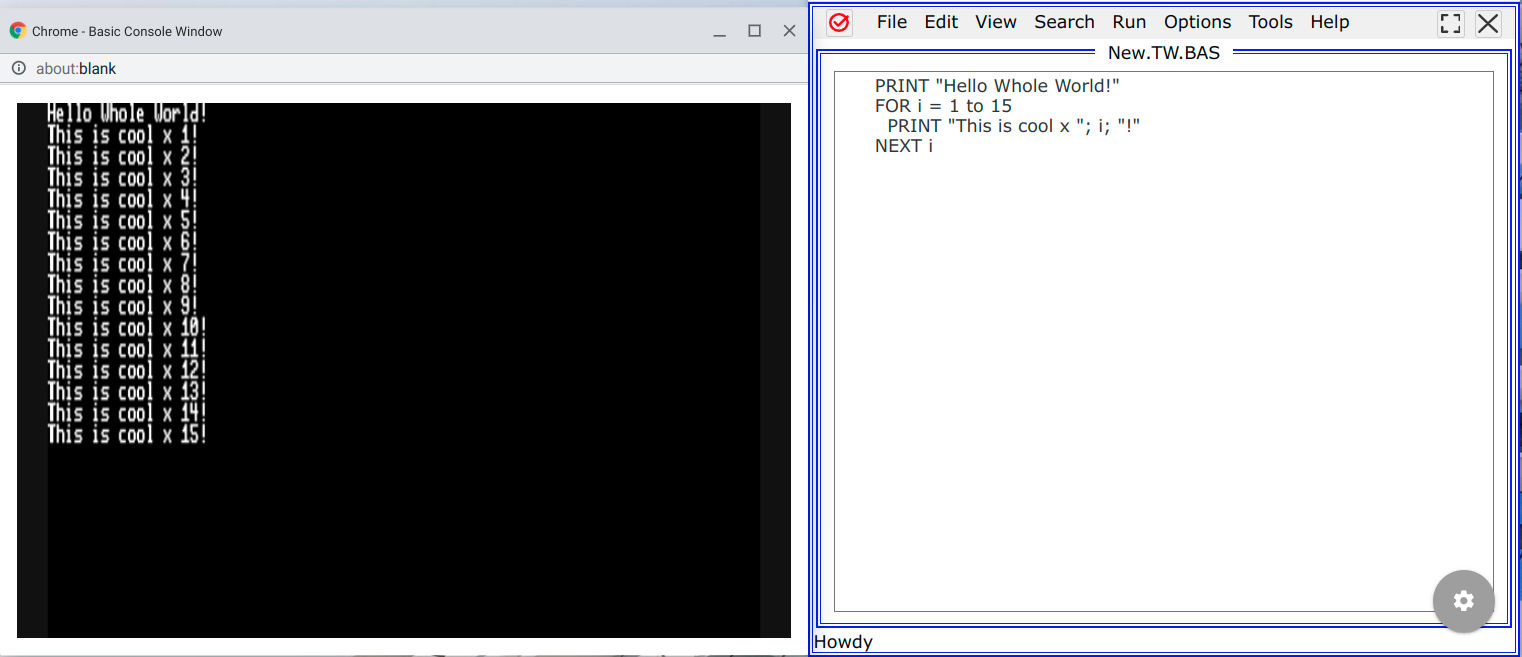Expand the View menu
The width and height of the screenshot is (1522, 657).
(x=995, y=22)
